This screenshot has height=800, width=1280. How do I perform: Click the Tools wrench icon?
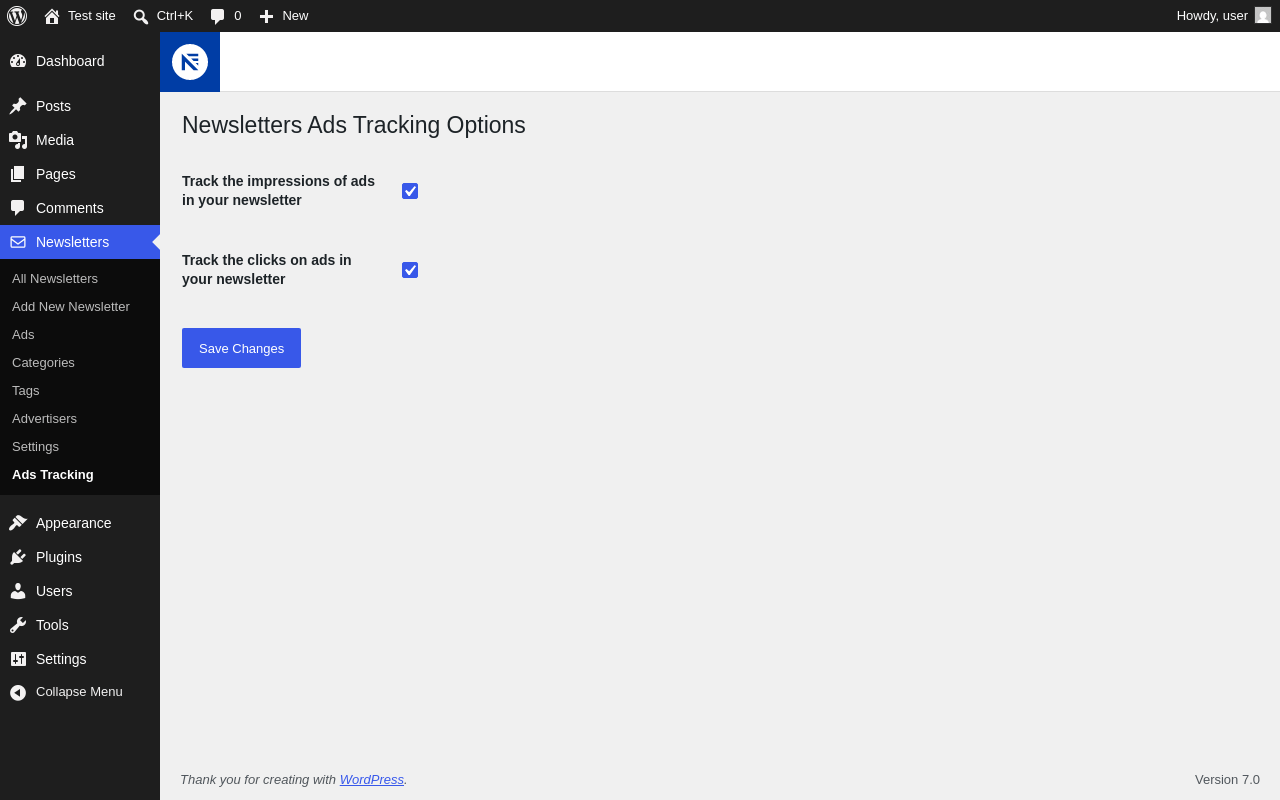click(18, 625)
